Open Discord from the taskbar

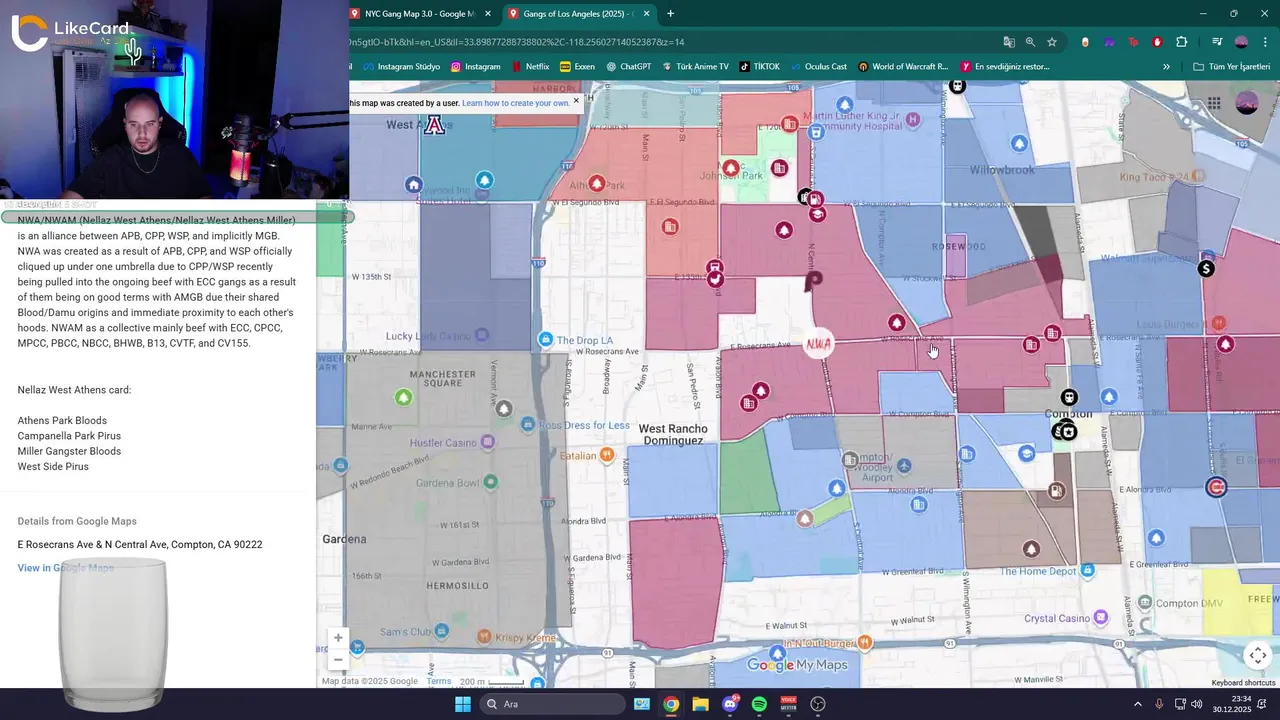[730, 704]
